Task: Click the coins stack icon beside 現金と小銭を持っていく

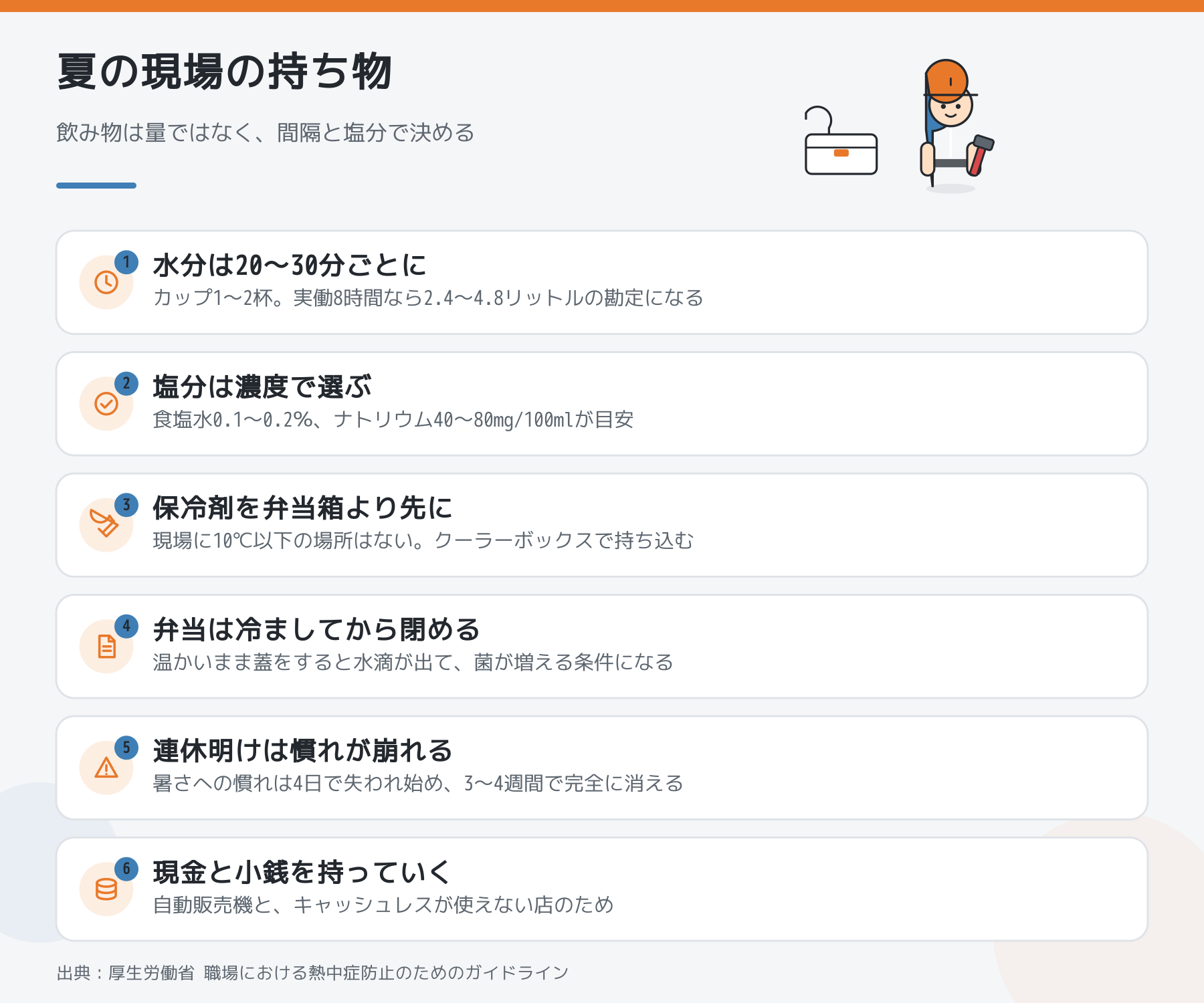Action: [106, 889]
